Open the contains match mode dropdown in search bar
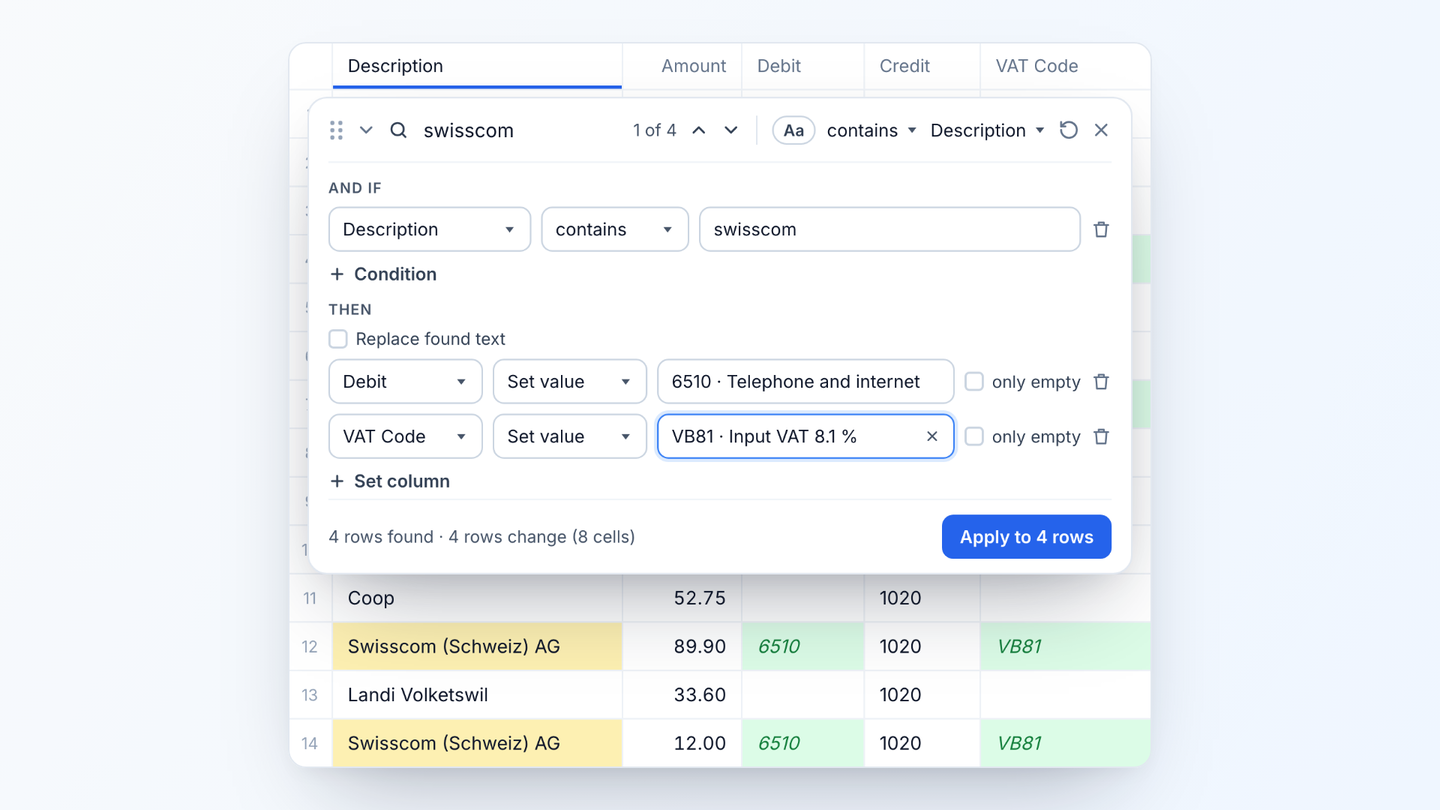1440x810 pixels. click(871, 131)
